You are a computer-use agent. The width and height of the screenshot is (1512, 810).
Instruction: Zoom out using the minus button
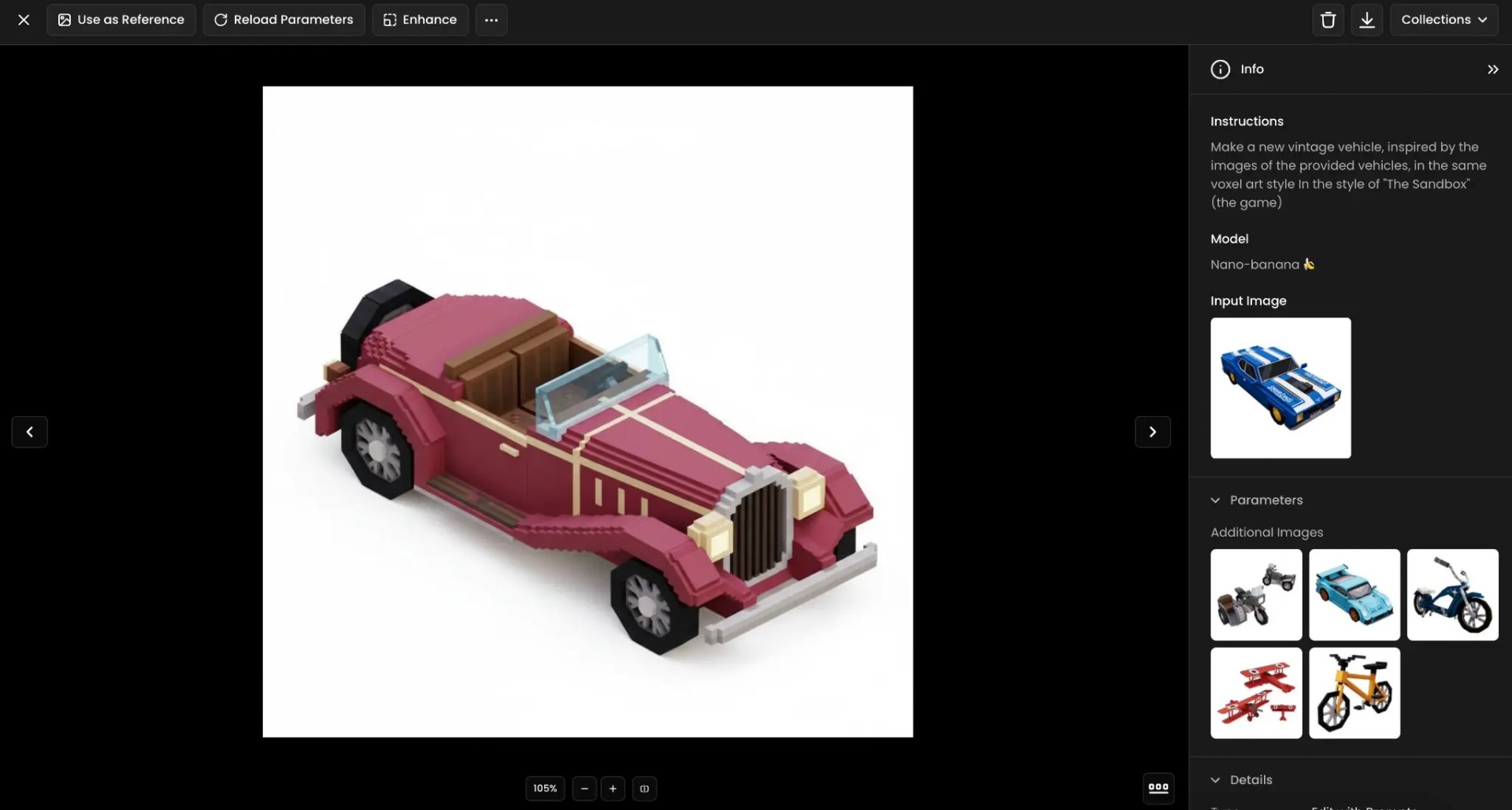pyautogui.click(x=583, y=788)
